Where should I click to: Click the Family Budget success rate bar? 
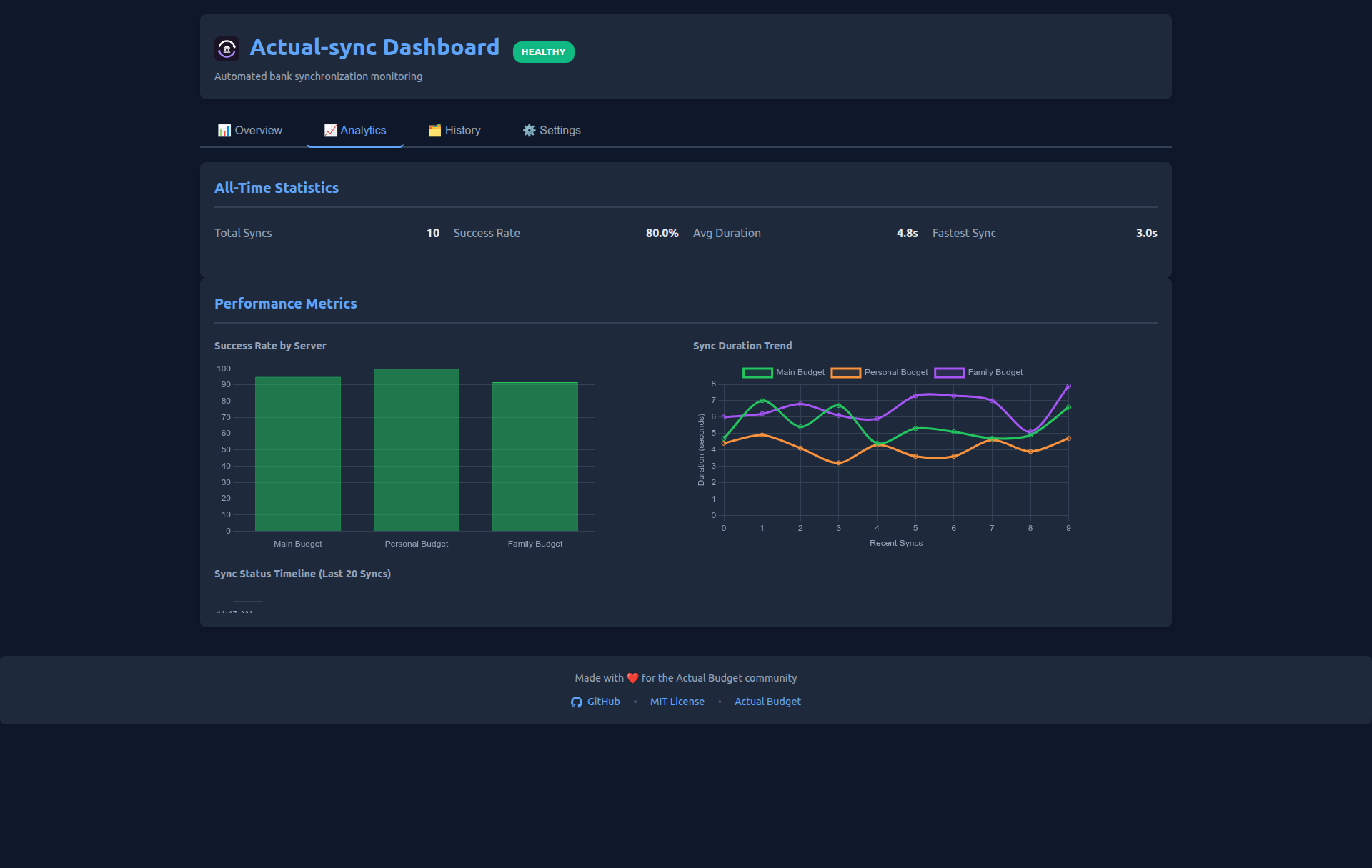coord(535,457)
